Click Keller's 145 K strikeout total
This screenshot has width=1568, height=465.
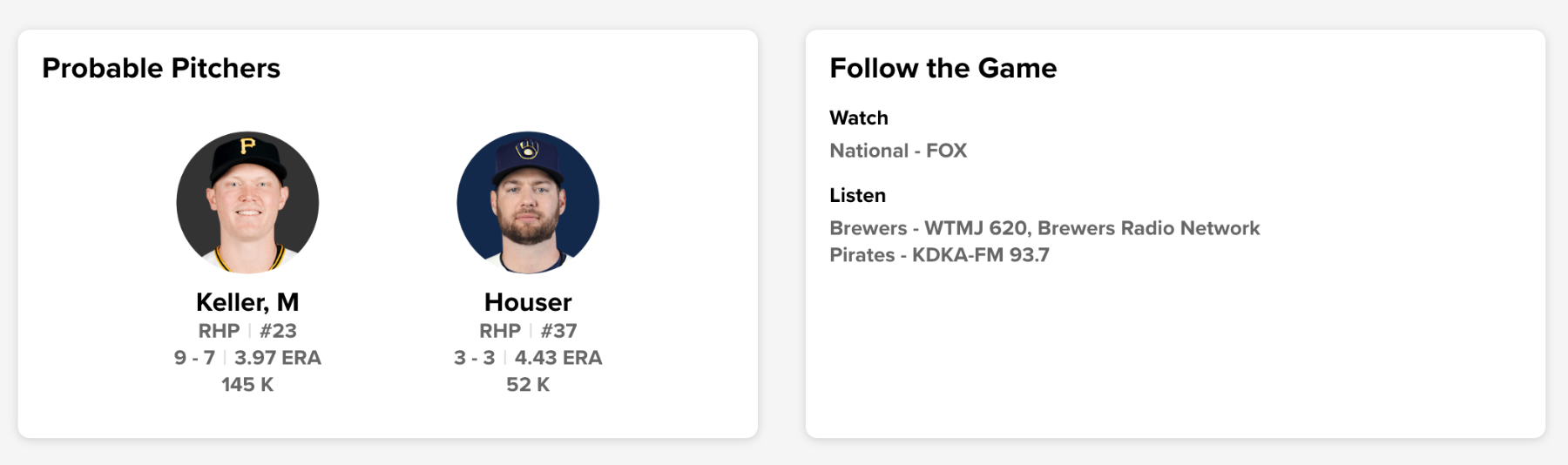[247, 385]
